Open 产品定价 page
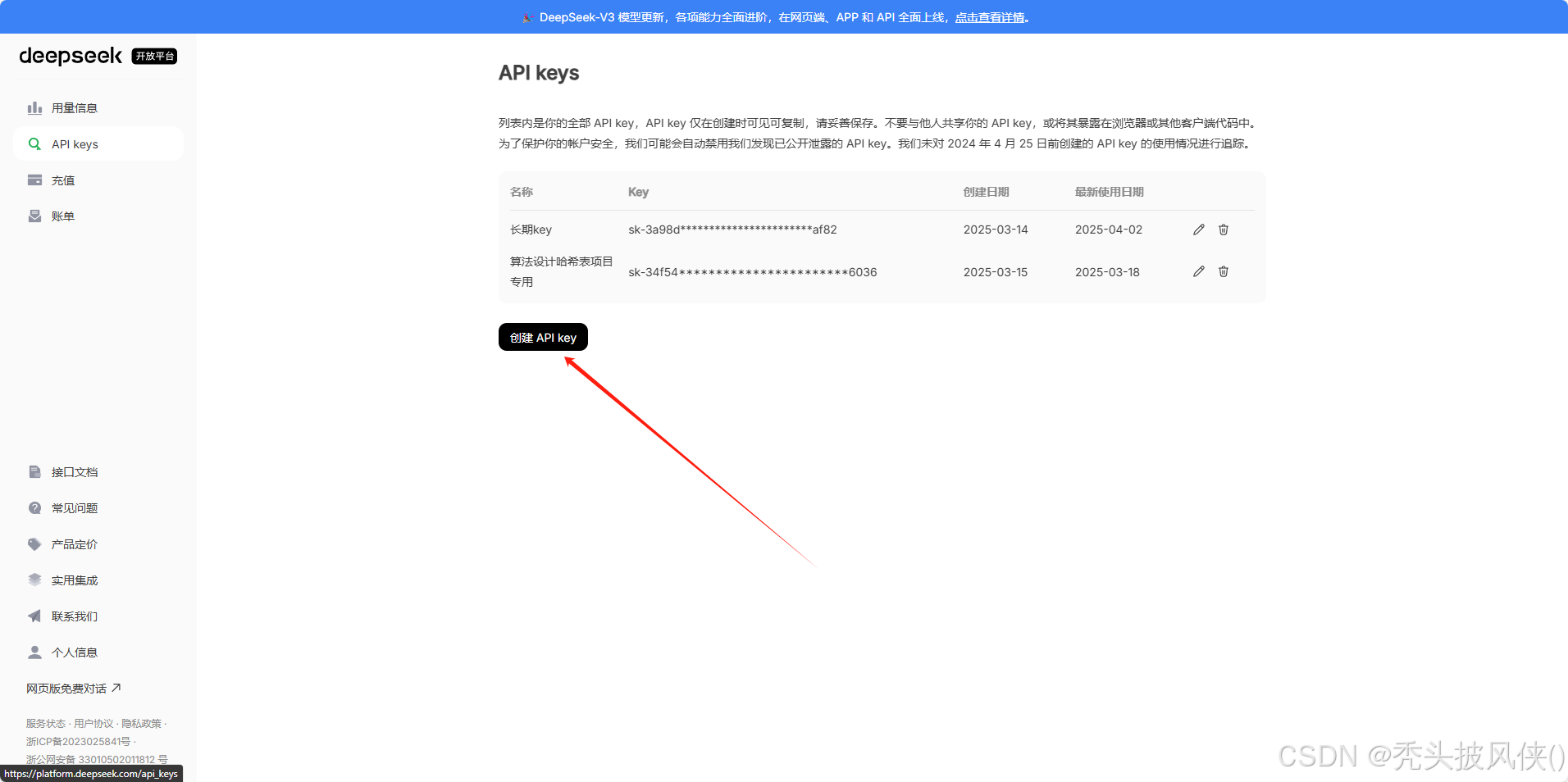This screenshot has width=1568, height=782. [98, 544]
